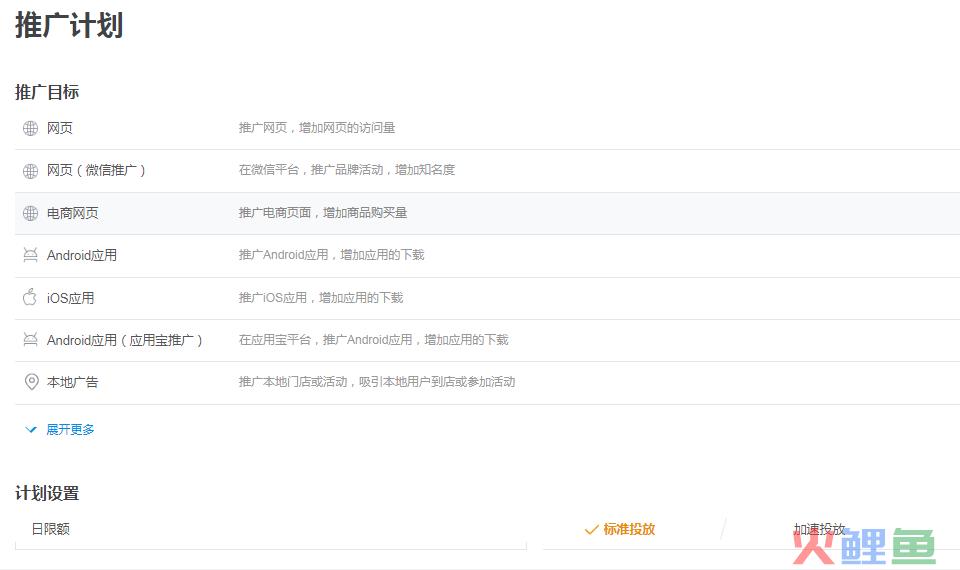Click the location pin icon beside 本地广告

pos(31,382)
